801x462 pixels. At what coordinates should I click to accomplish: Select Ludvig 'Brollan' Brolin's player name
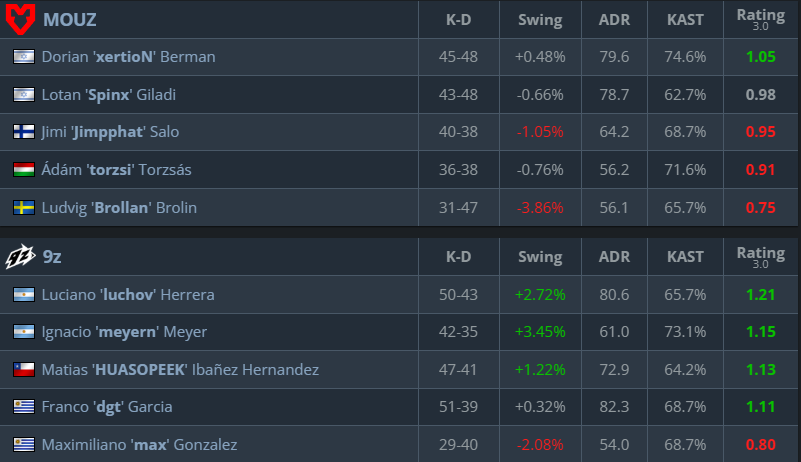(x=119, y=208)
